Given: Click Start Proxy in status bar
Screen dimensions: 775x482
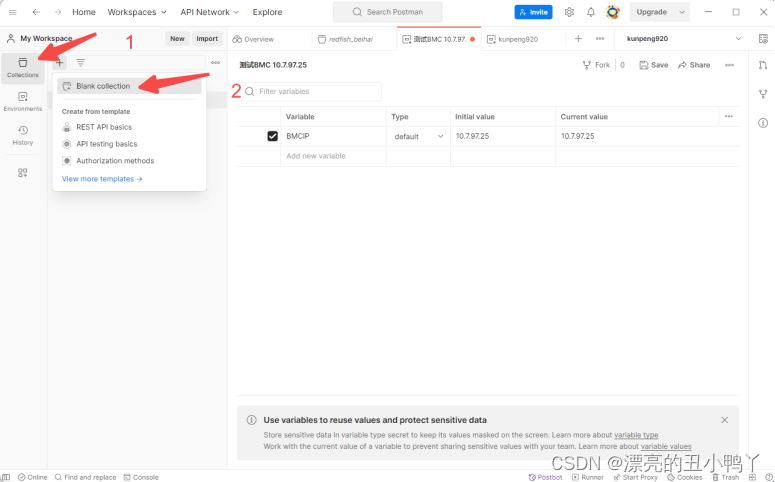Looking at the screenshot, I should point(636,477).
